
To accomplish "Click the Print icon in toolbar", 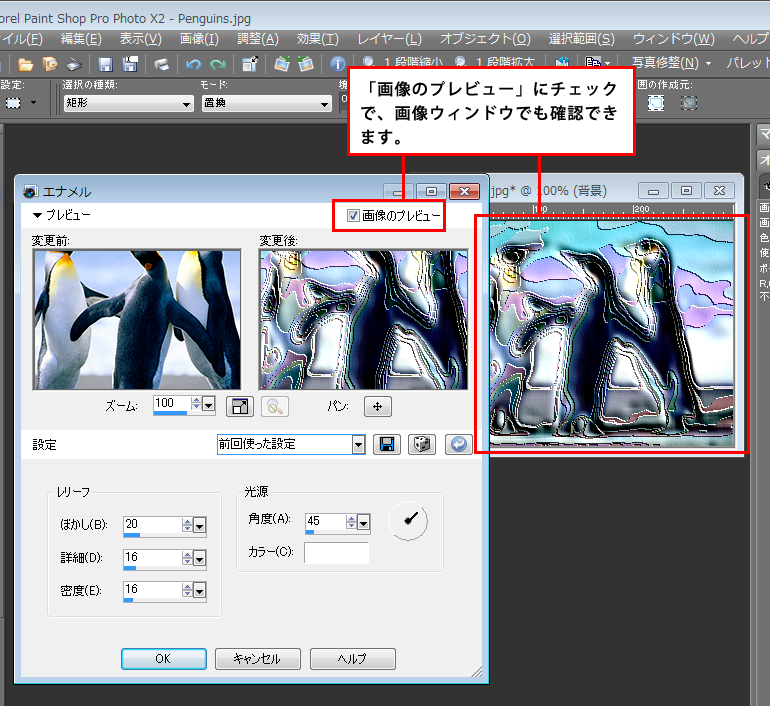I will click(x=161, y=64).
